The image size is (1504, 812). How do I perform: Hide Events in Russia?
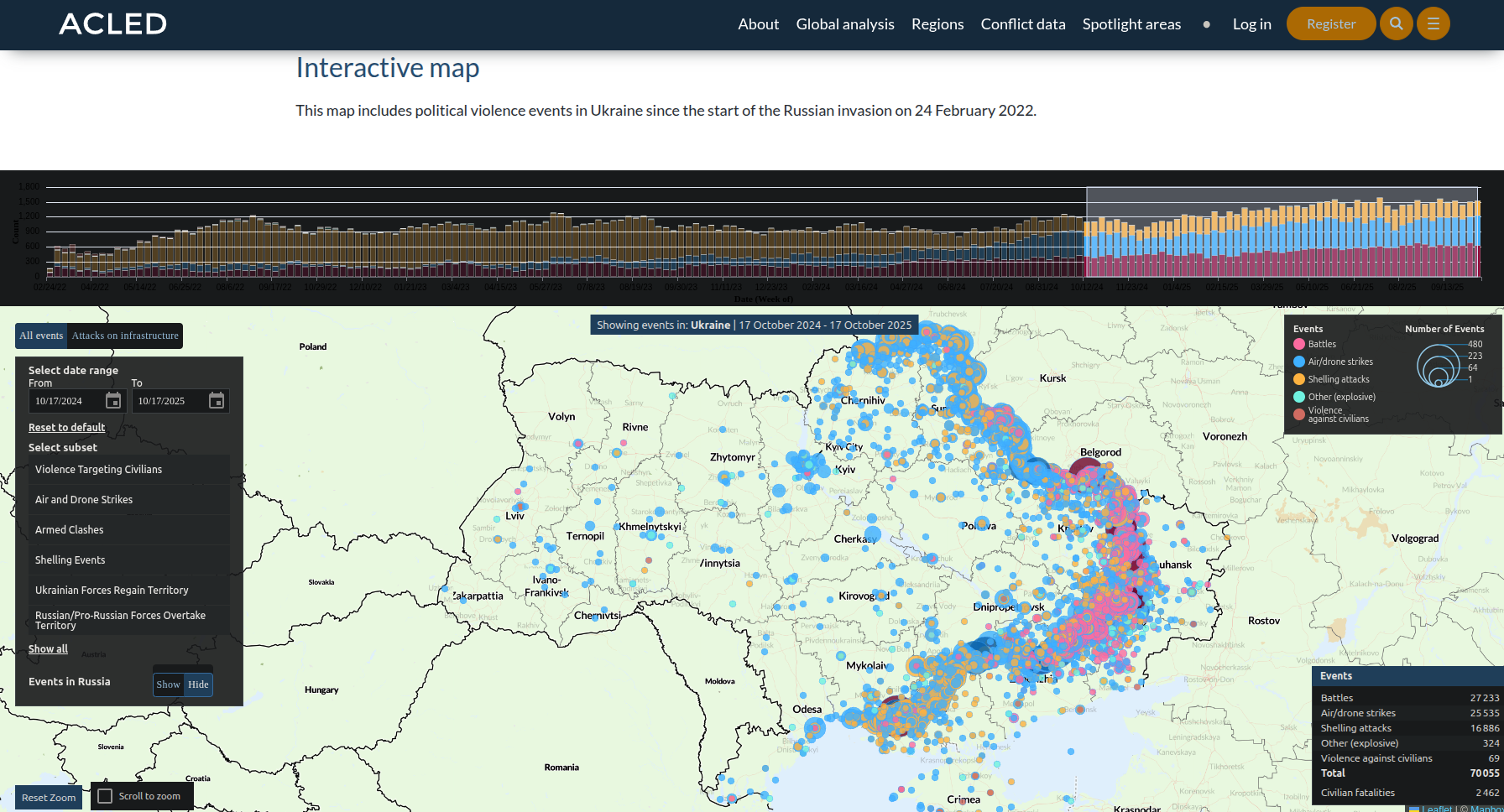click(x=198, y=684)
